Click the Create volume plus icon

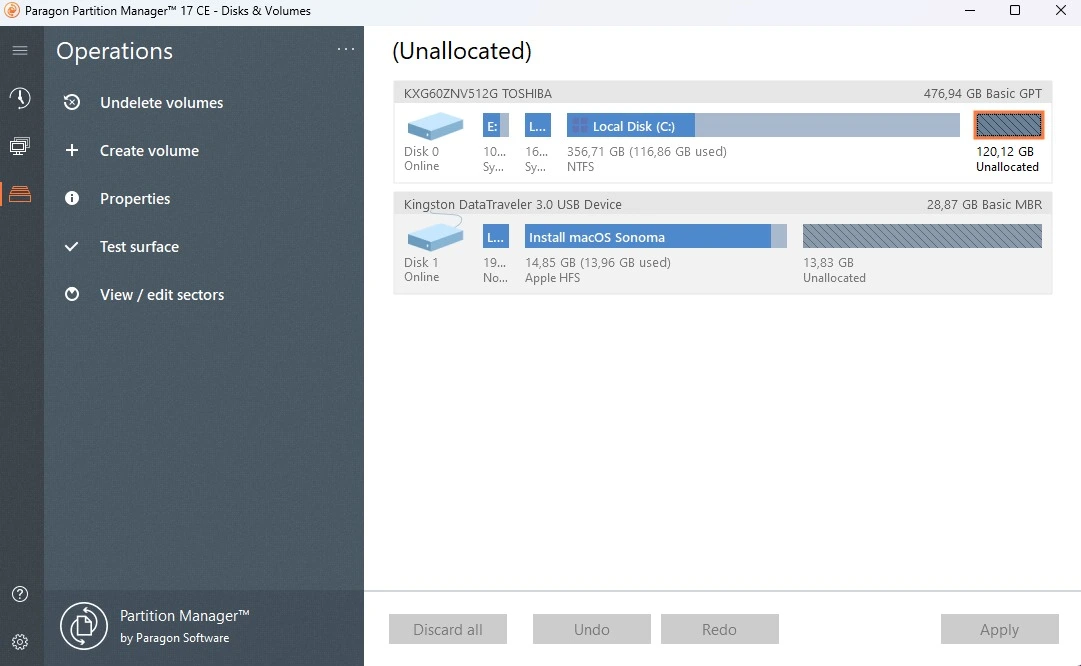pyautogui.click(x=72, y=150)
